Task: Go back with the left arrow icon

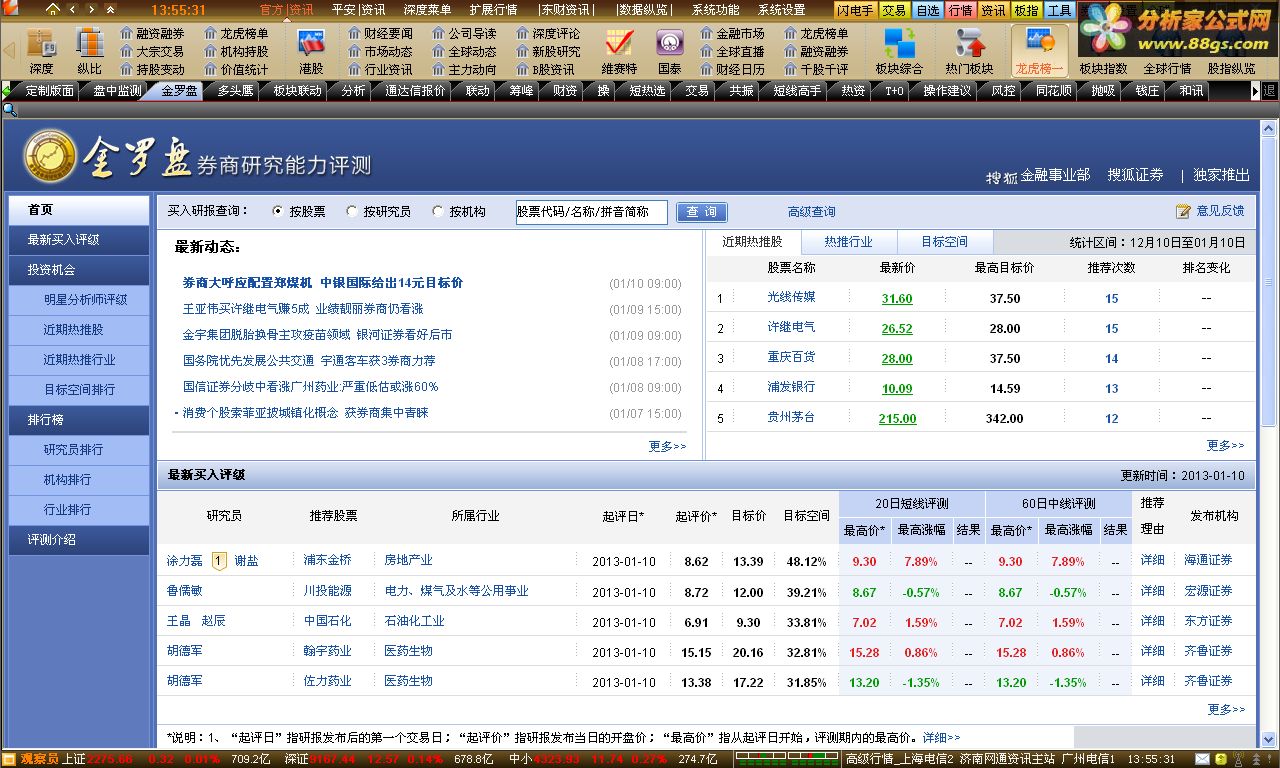Action: click(x=73, y=9)
